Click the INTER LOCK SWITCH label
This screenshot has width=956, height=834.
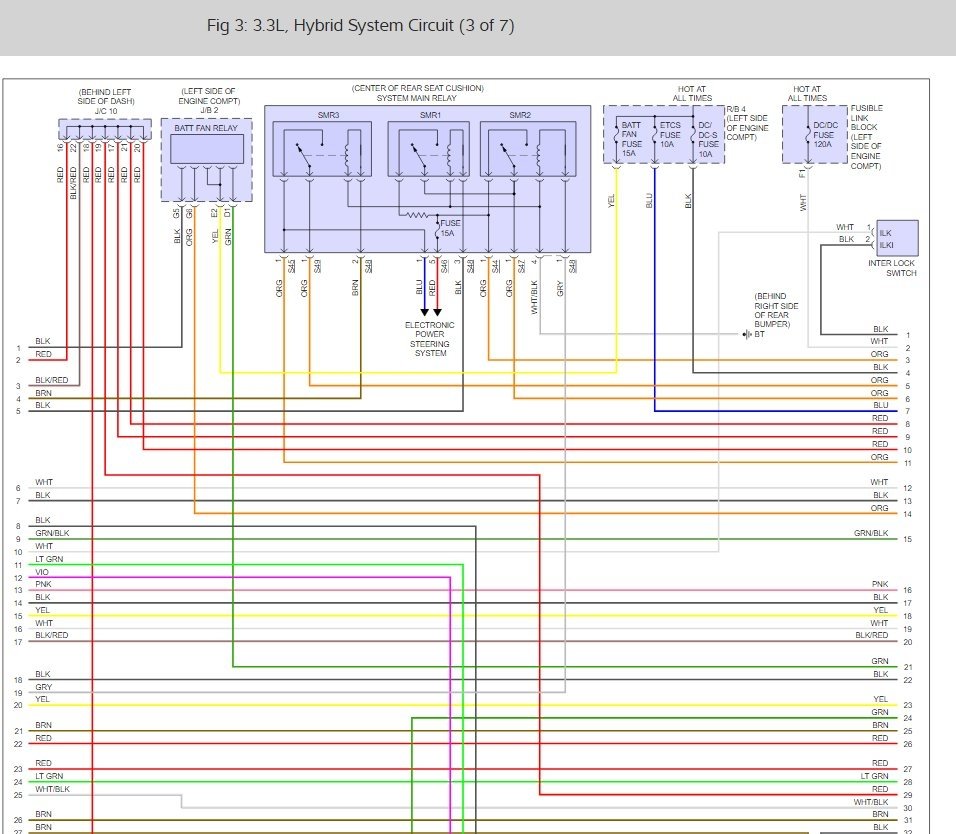point(891,268)
